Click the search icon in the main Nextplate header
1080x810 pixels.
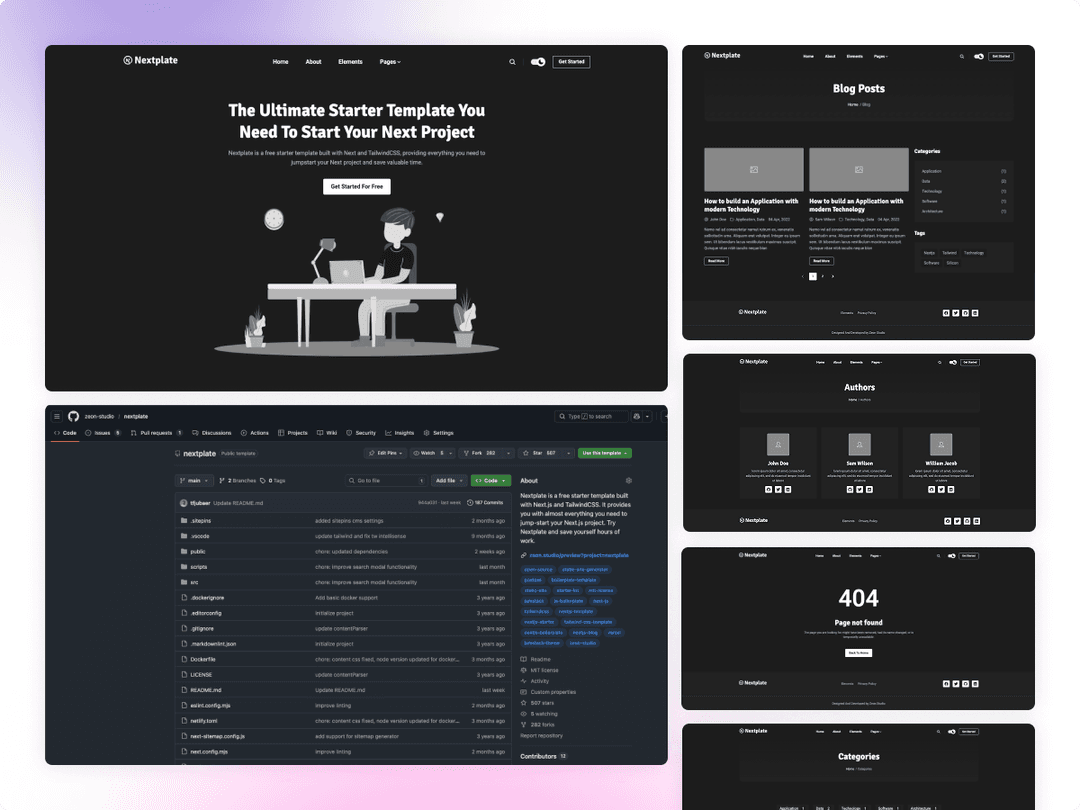(x=513, y=62)
